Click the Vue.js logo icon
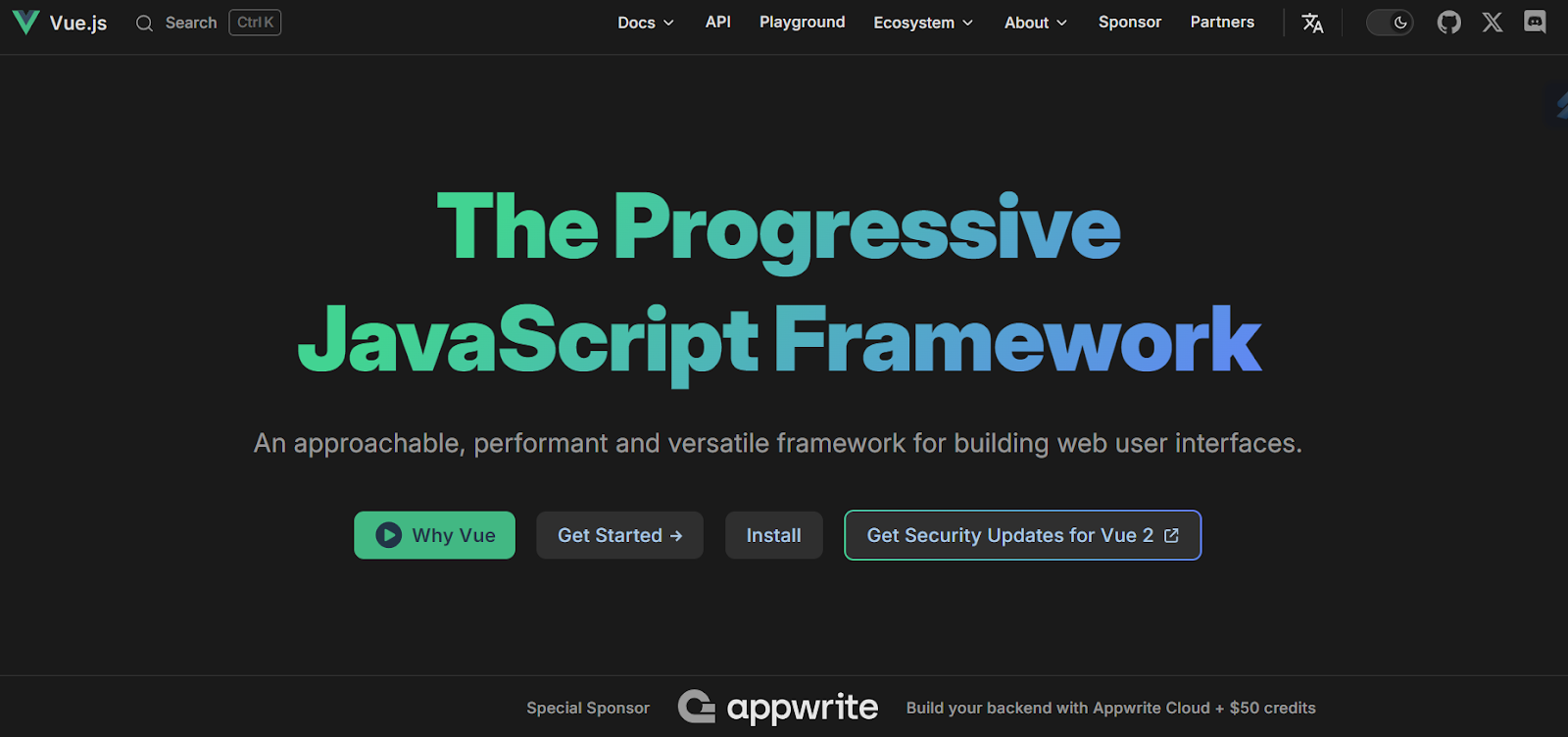Viewport: 1568px width, 737px height. tap(26, 22)
